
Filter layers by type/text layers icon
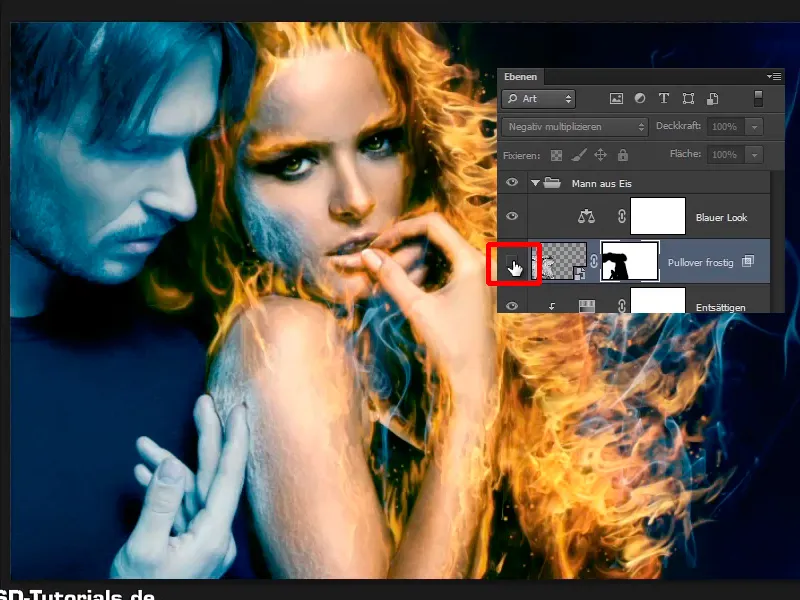coord(664,98)
